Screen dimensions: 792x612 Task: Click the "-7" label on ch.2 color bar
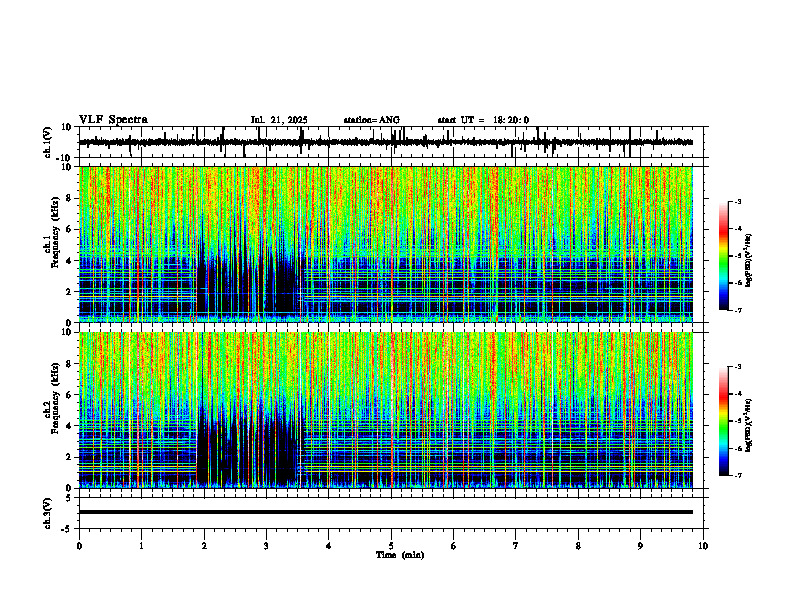tap(738, 475)
